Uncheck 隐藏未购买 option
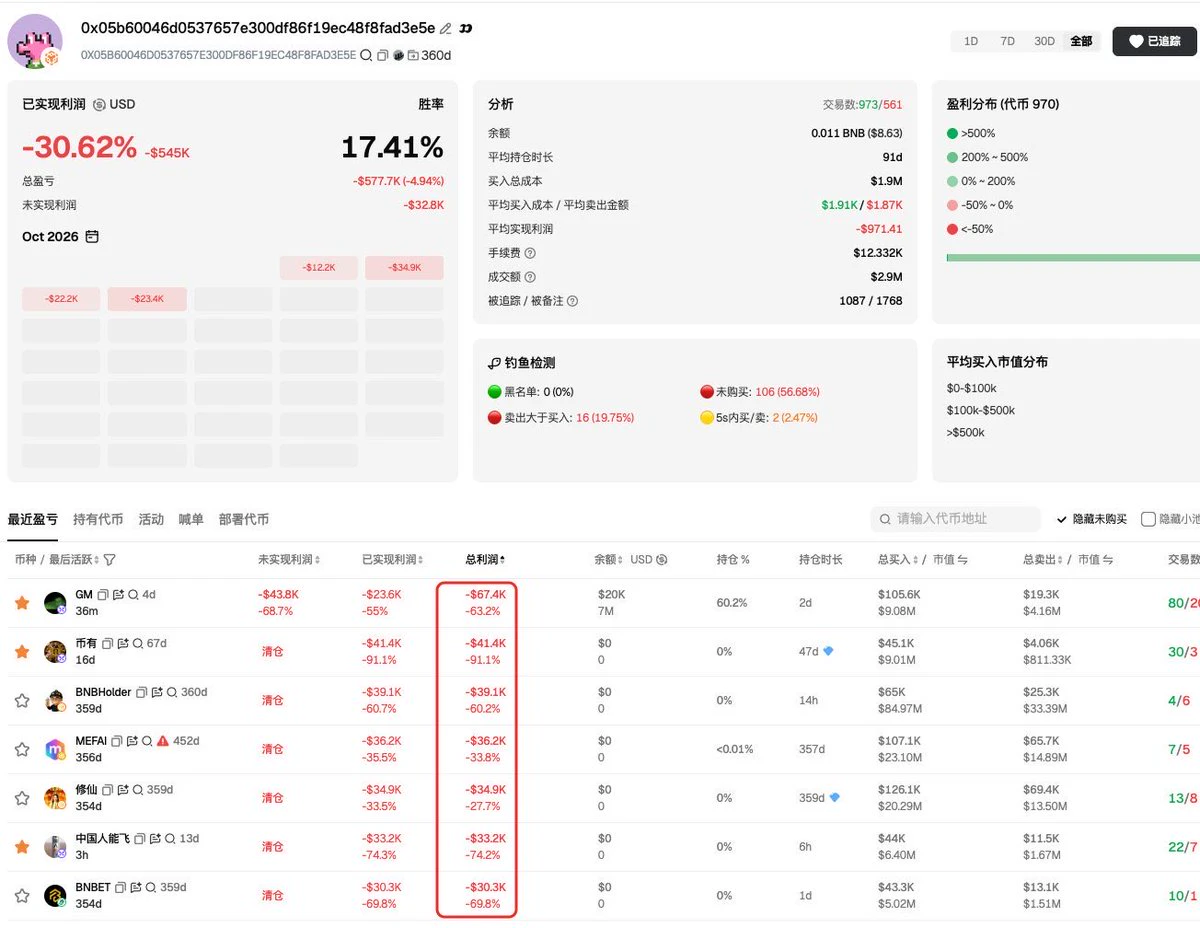Screen dimensions: 1200x928 click(1091, 519)
